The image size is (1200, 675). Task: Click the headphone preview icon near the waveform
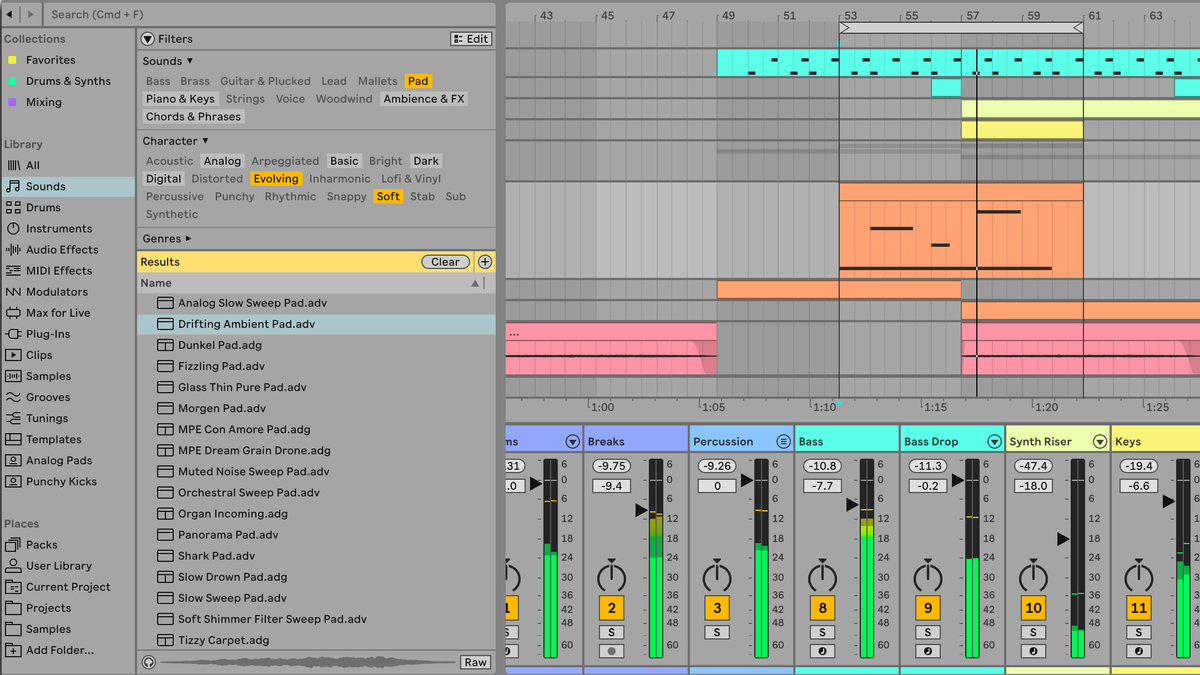point(148,662)
